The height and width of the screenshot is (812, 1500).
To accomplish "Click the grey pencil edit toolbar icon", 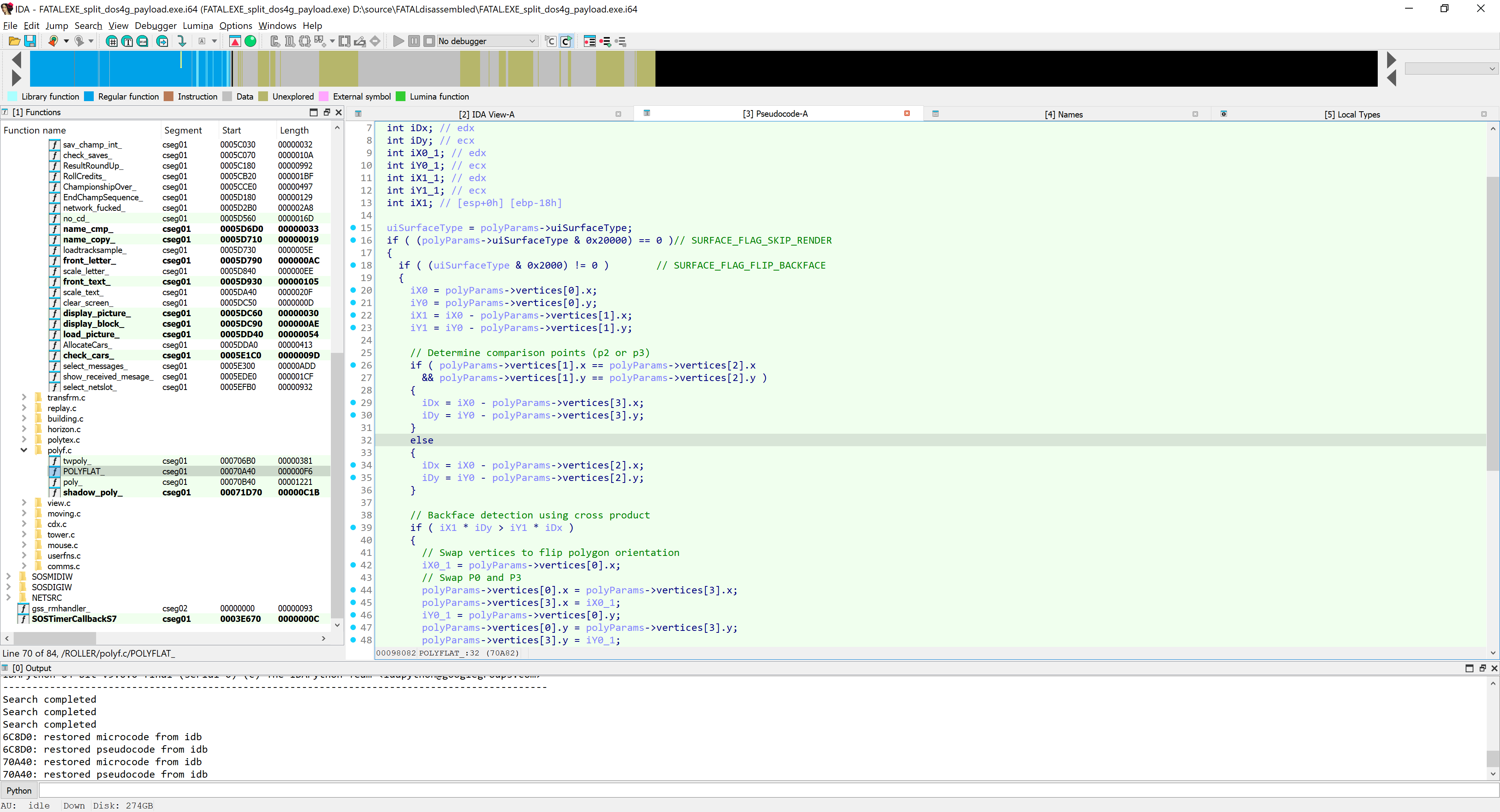I will pyautogui.click(x=361, y=41).
